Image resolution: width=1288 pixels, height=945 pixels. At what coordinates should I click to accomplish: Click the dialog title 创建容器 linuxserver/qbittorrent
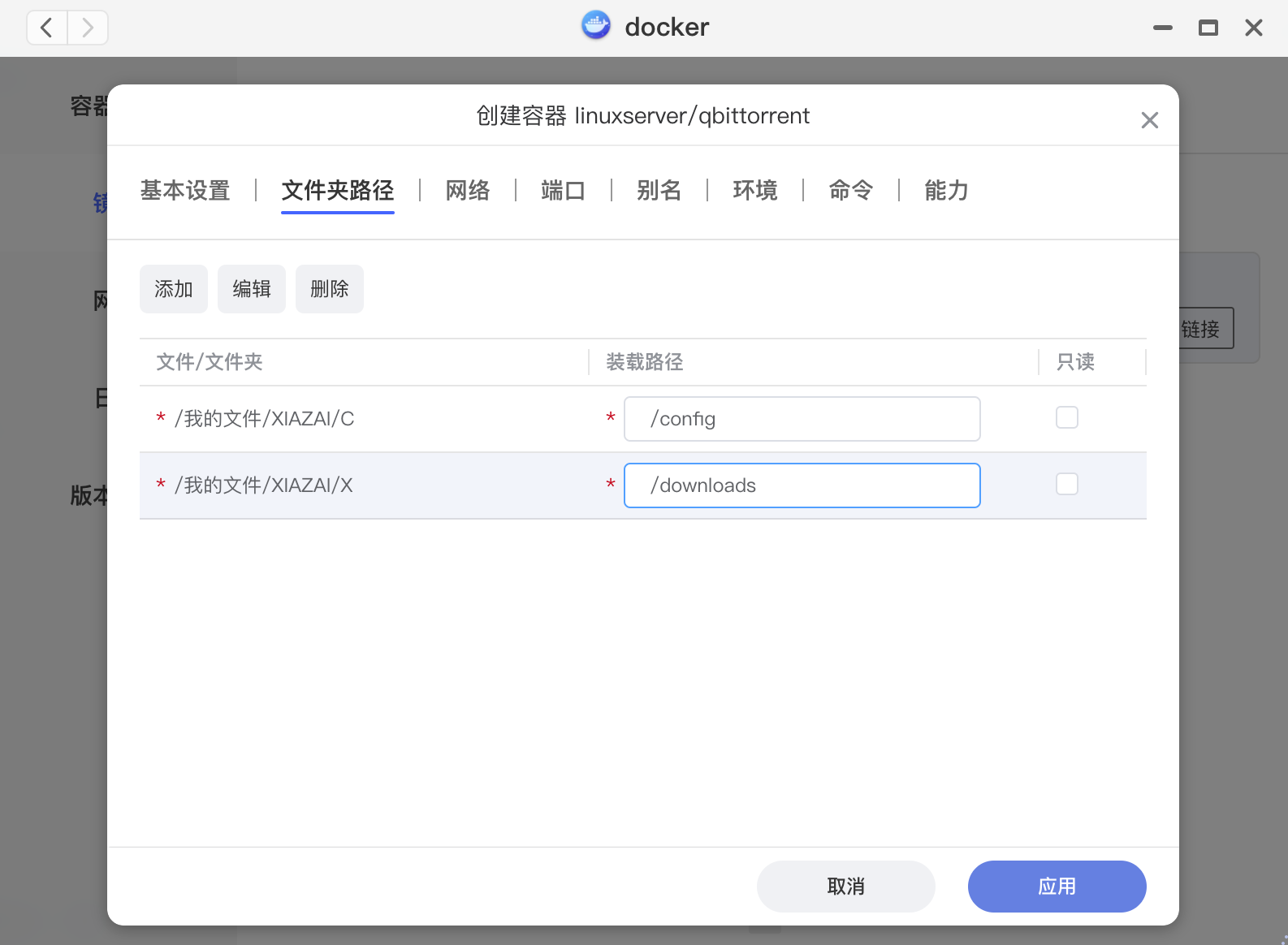click(x=643, y=115)
